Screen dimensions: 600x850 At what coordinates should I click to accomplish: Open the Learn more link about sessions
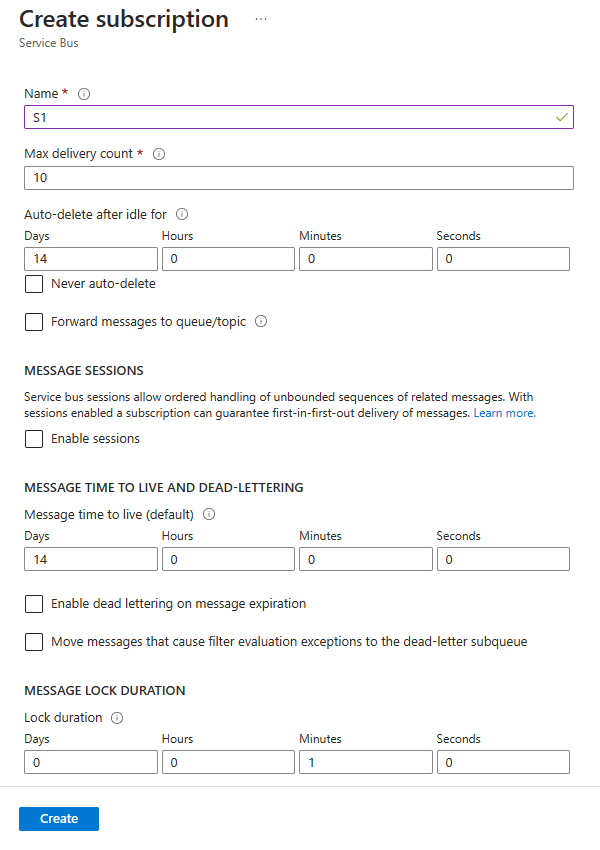[504, 412]
